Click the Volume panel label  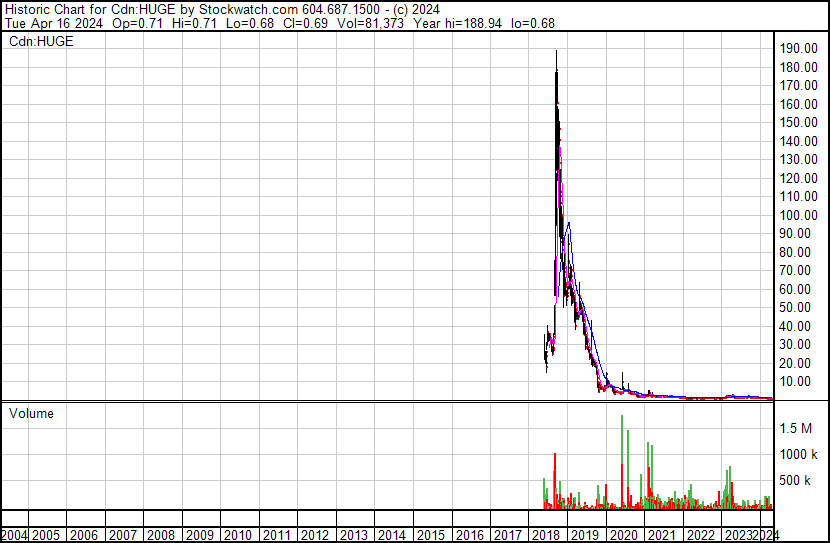[x=31, y=413]
